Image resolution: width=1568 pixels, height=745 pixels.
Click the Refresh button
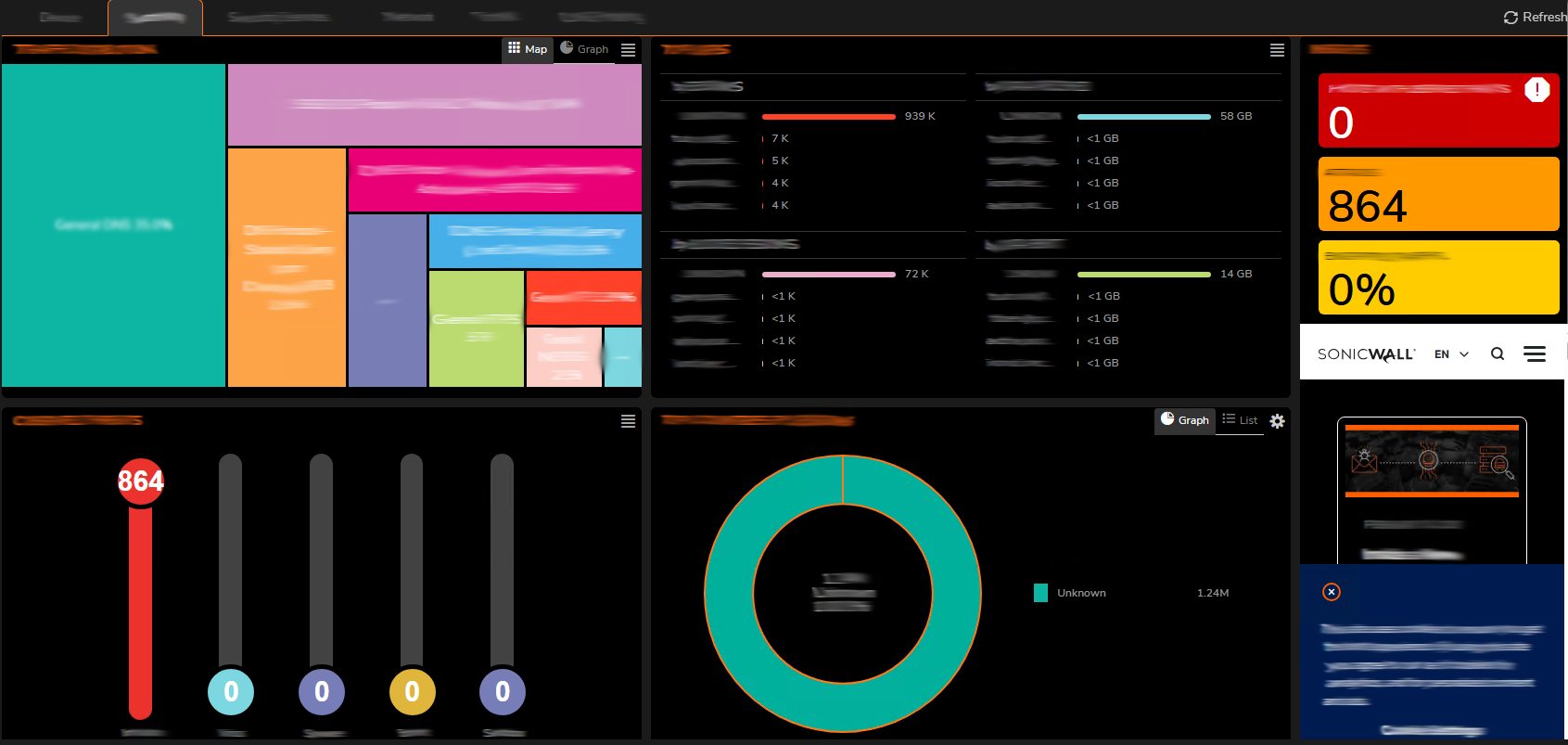pyautogui.click(x=1535, y=17)
